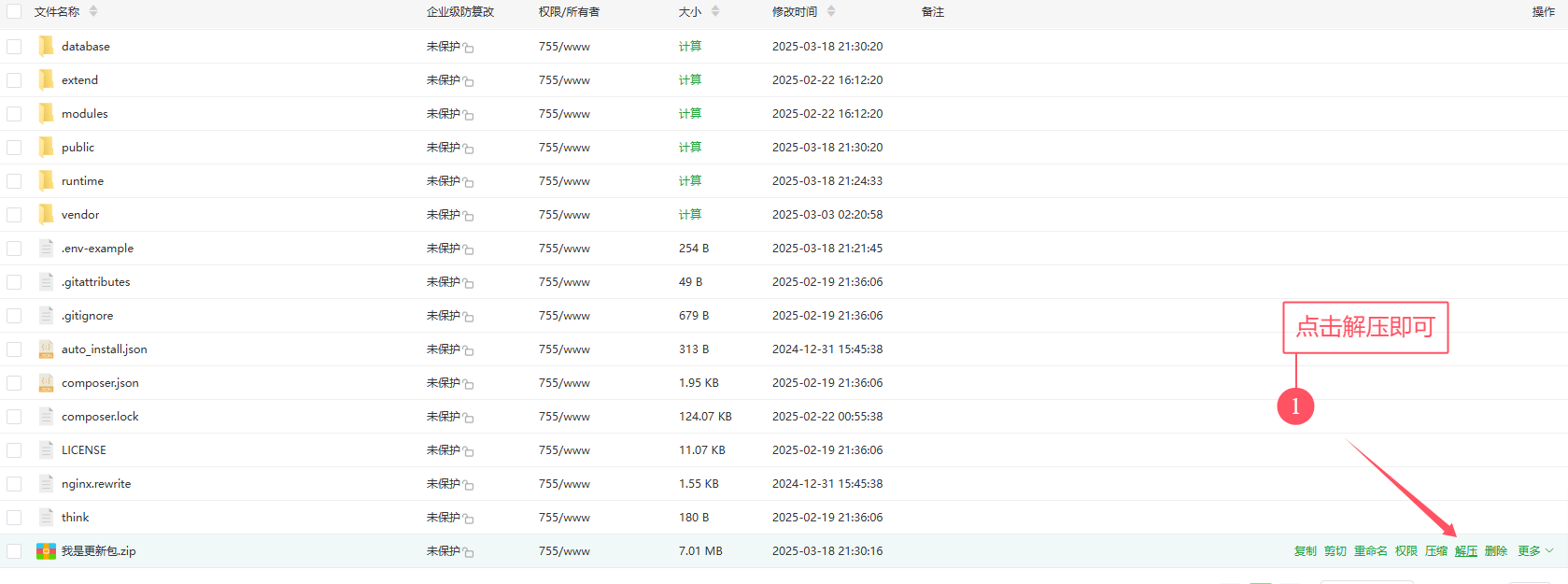Open the 更多 dropdown for the zip file
This screenshot has width=1568, height=584.
pyautogui.click(x=1535, y=551)
